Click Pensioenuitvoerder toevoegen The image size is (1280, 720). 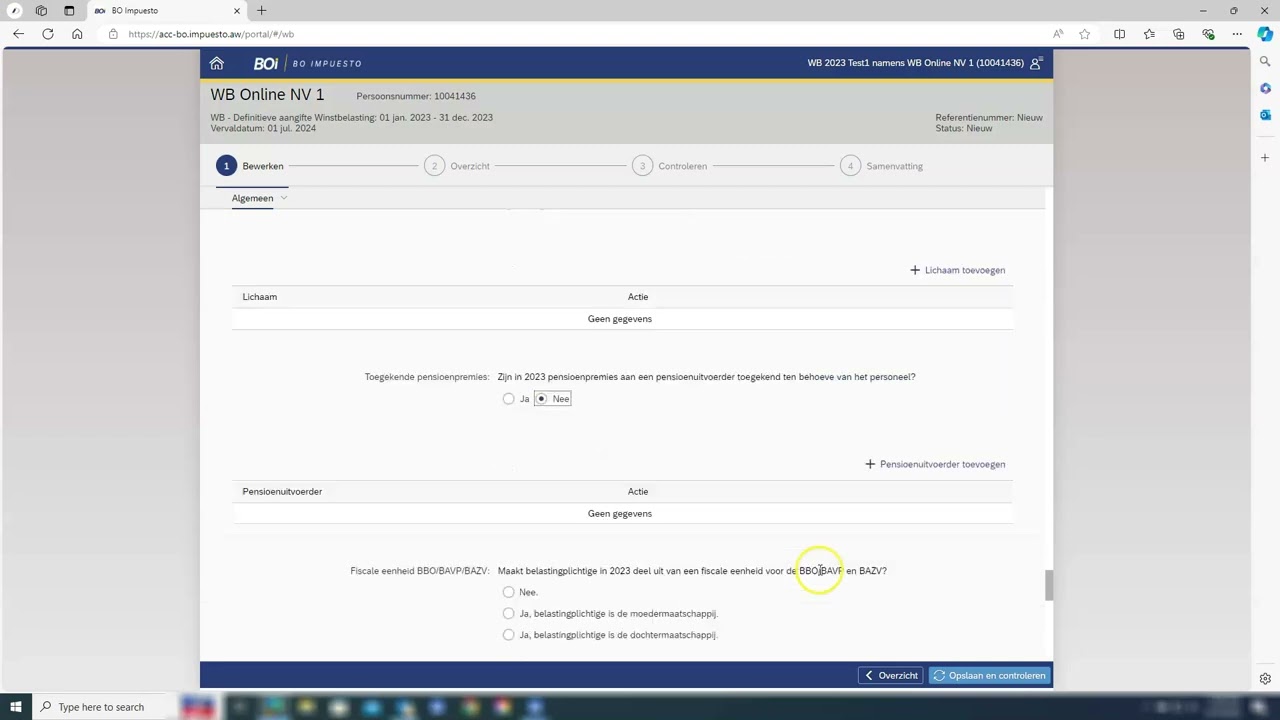(935, 464)
